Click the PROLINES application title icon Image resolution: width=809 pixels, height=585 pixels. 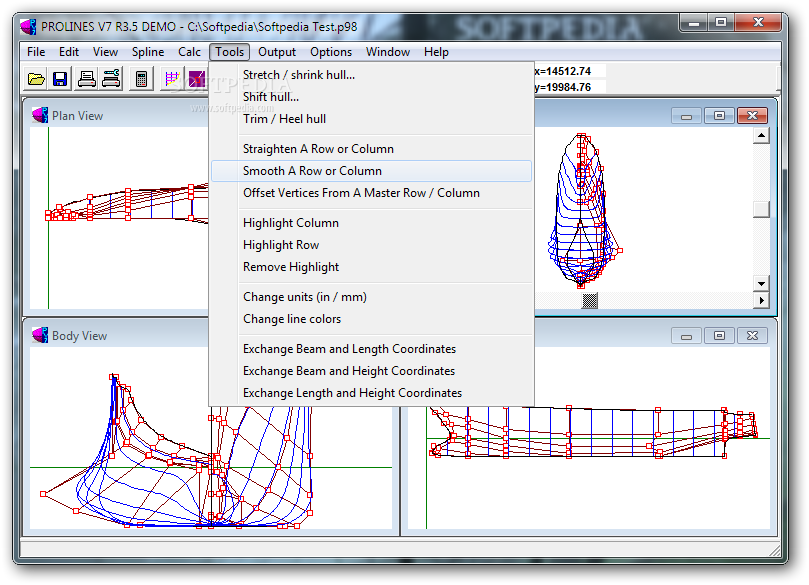coord(28,27)
